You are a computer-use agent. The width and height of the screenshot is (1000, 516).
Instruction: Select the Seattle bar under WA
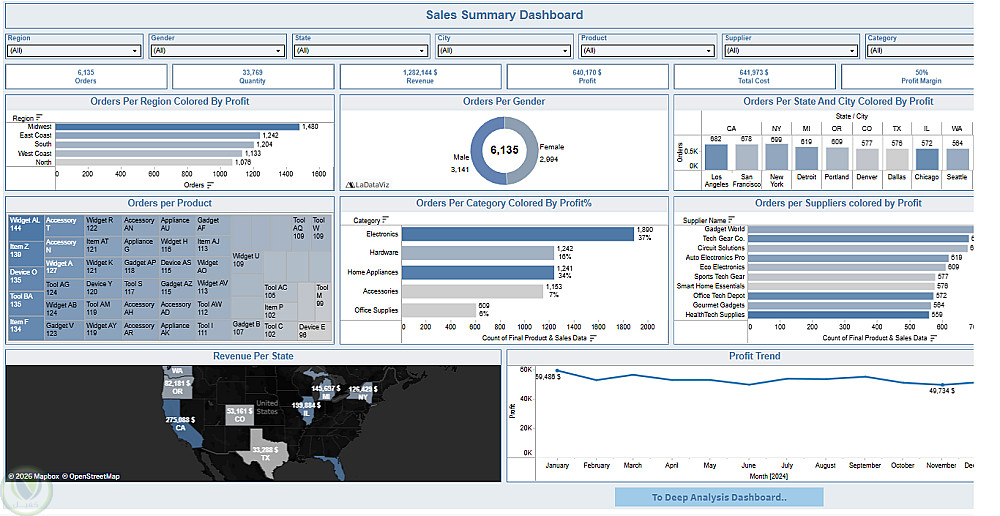[x=957, y=159]
